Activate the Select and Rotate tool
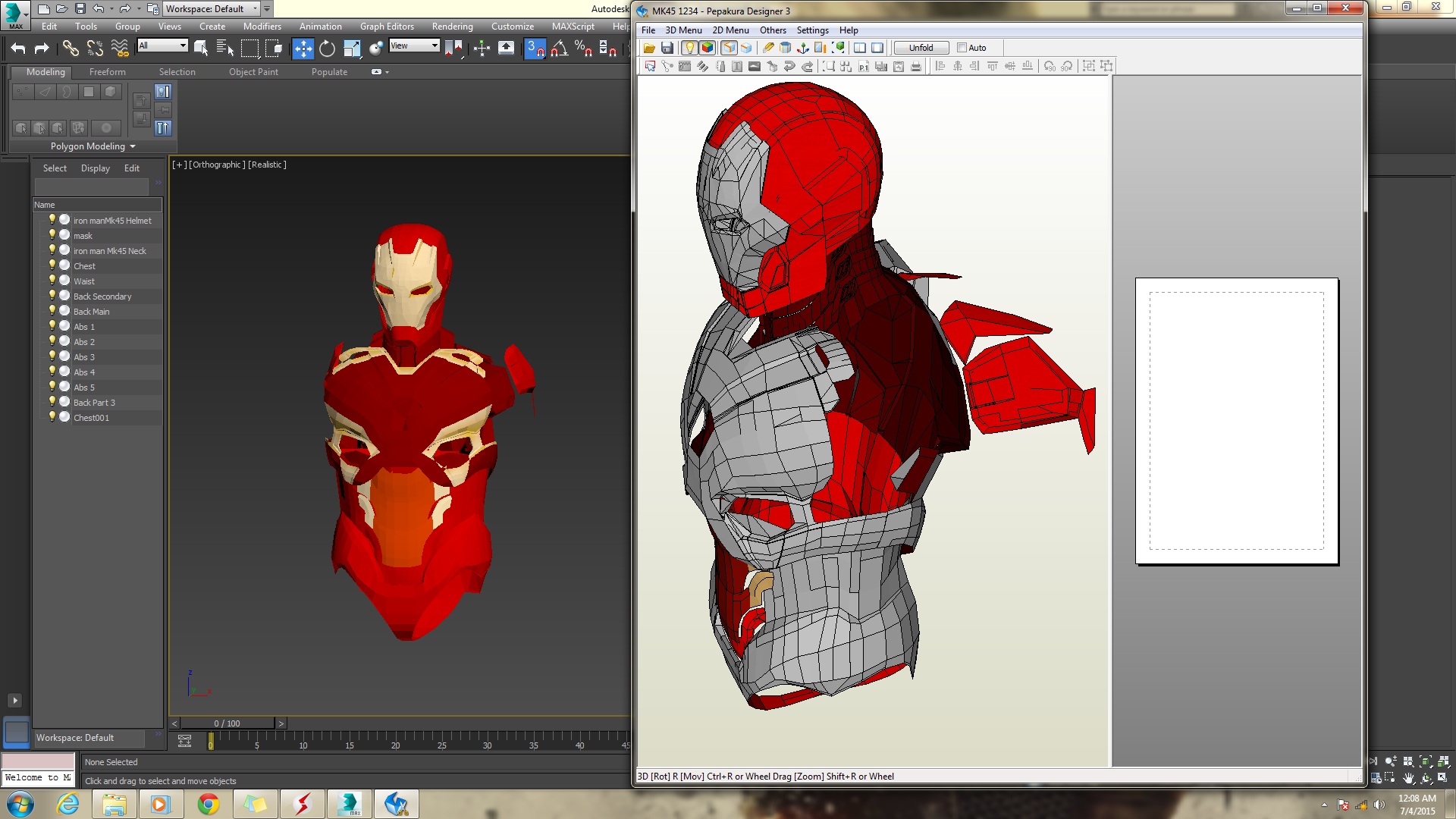The image size is (1456, 819). pos(327,49)
